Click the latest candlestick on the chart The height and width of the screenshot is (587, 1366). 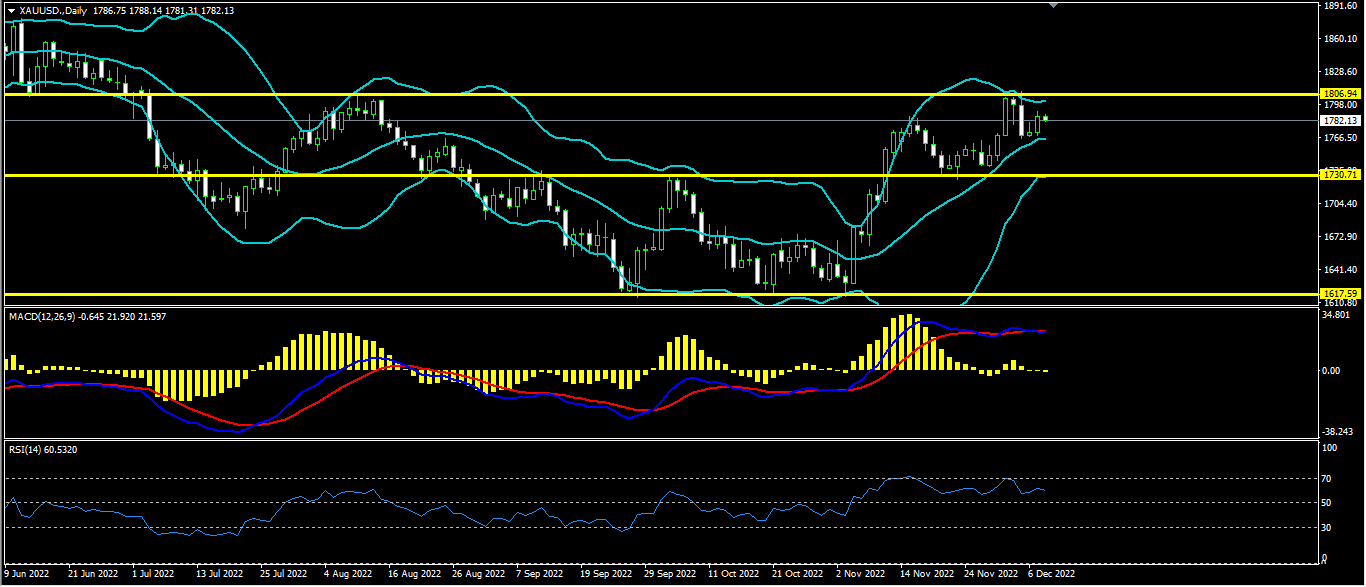click(1045, 118)
